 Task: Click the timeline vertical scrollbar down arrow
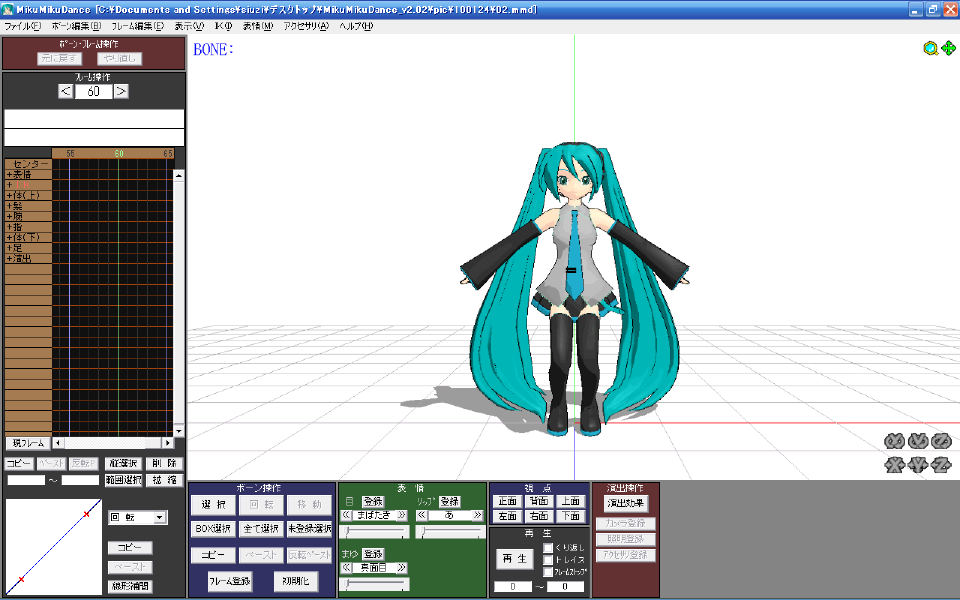[179, 431]
